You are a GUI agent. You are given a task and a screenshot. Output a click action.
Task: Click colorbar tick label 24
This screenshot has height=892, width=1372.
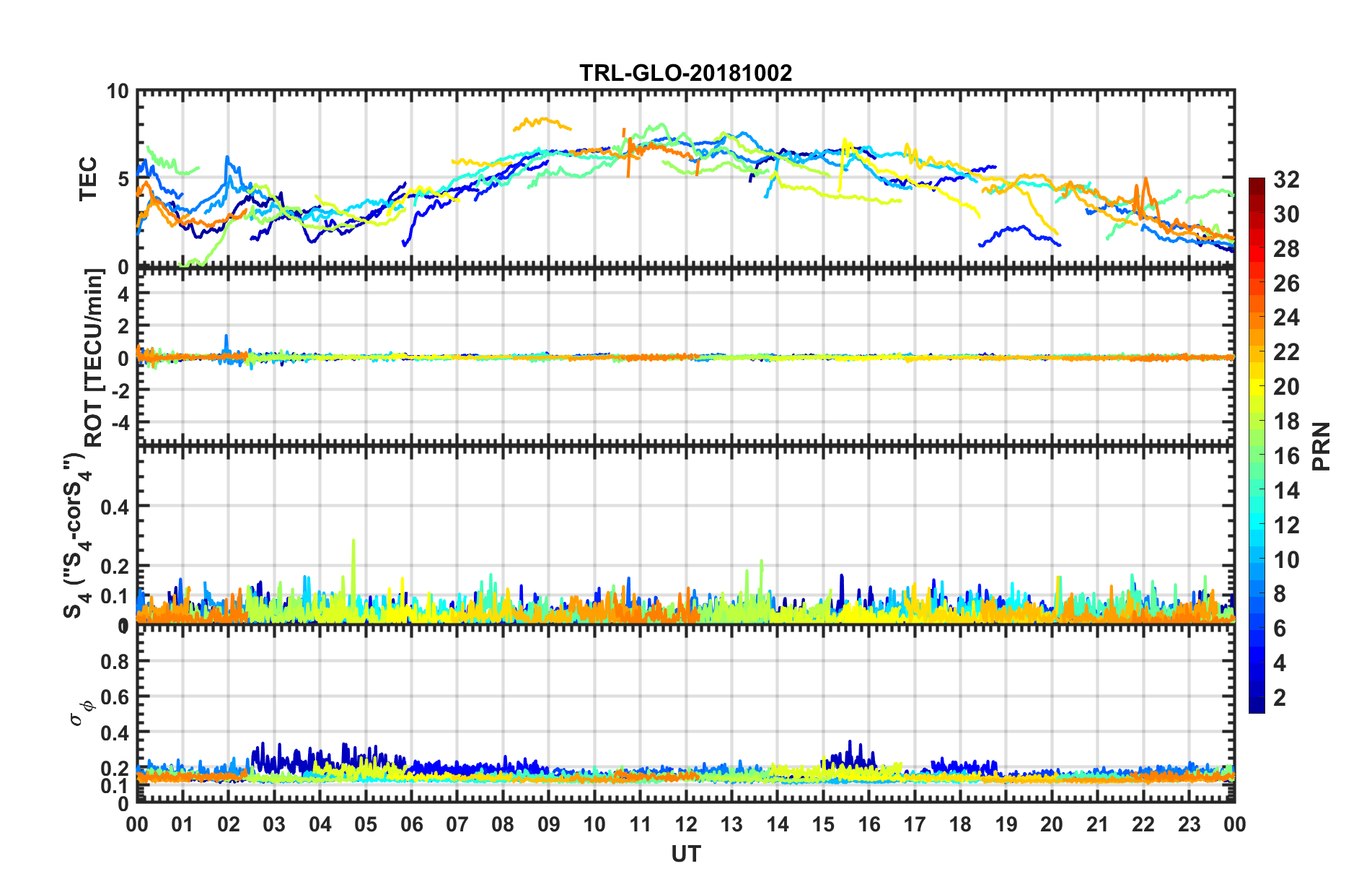tap(1285, 318)
